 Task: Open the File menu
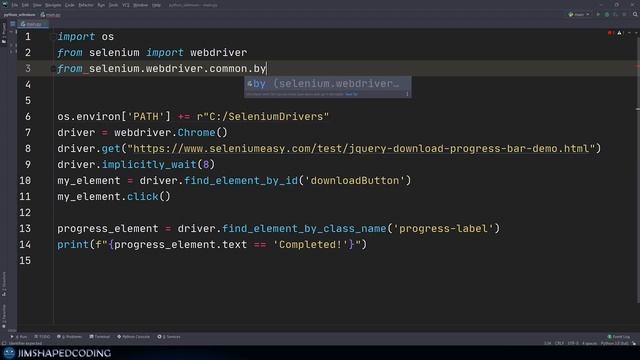click(15, 5)
